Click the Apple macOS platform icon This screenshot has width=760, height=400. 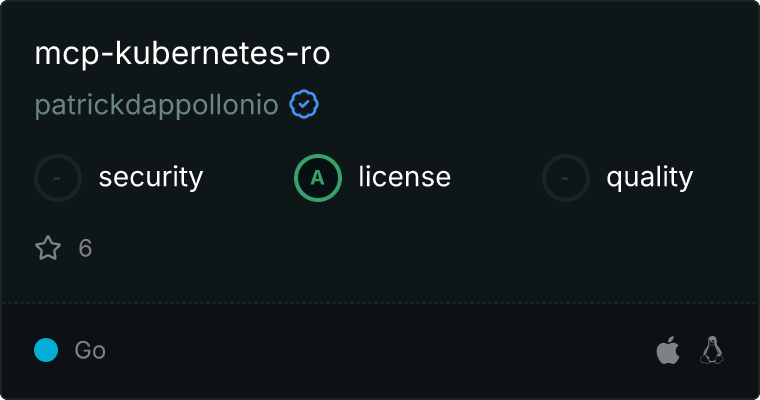[667, 350]
